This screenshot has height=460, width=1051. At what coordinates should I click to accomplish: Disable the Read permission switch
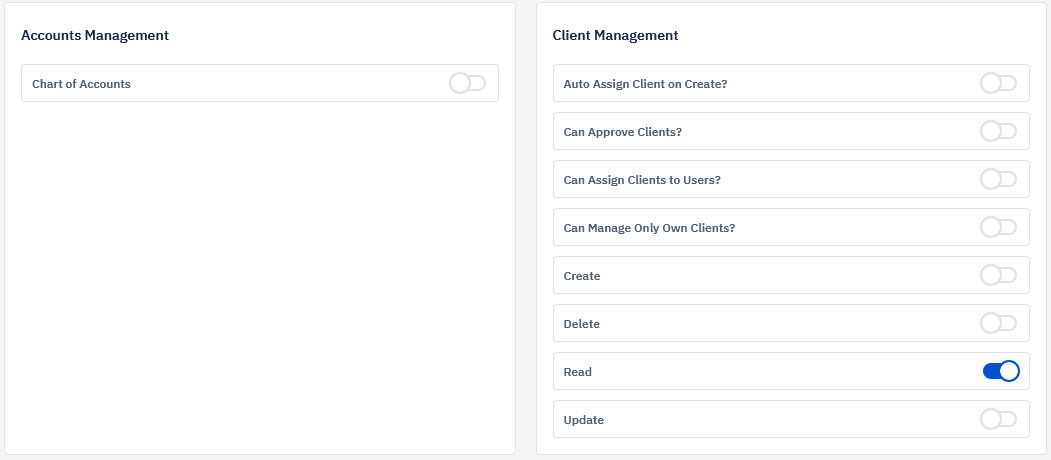pos(1001,371)
